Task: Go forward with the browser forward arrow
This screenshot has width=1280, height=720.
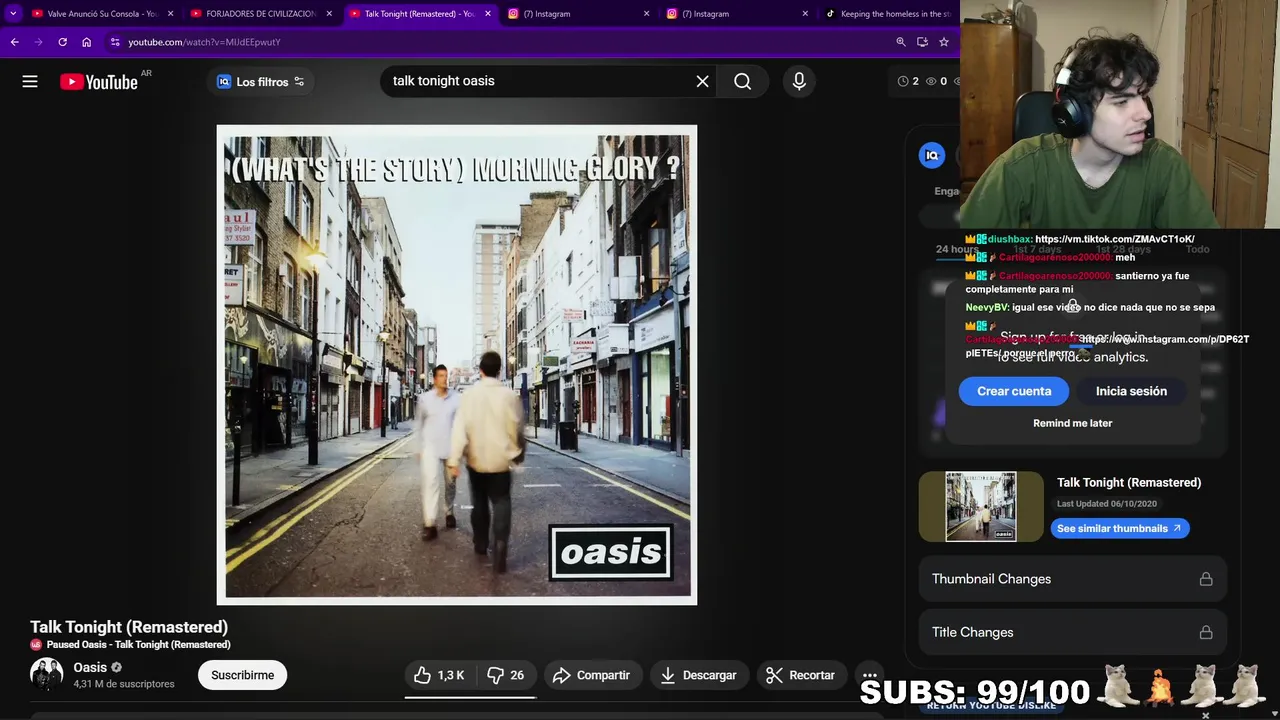Action: 38,42
